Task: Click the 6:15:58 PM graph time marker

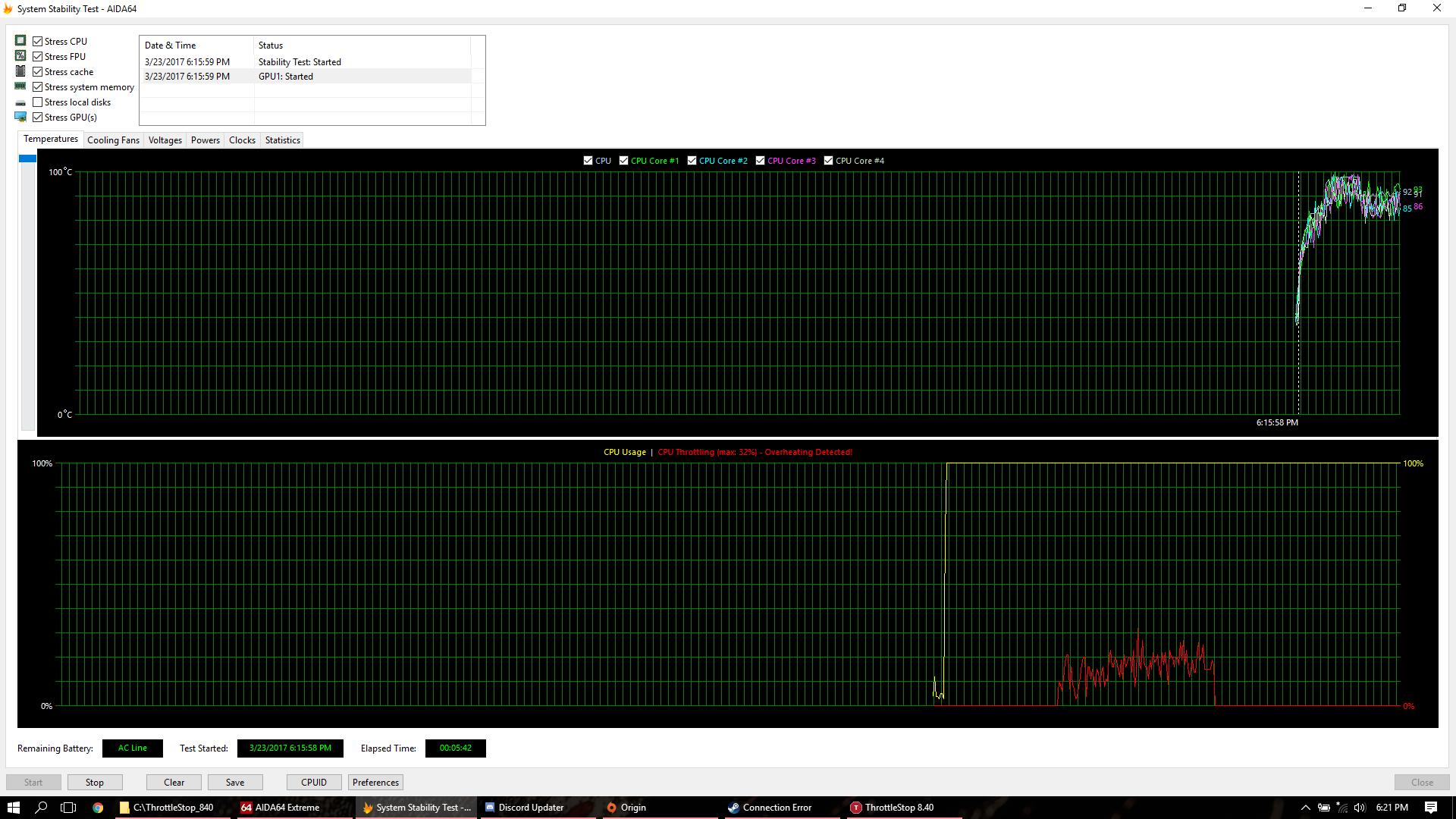Action: 1277,422
